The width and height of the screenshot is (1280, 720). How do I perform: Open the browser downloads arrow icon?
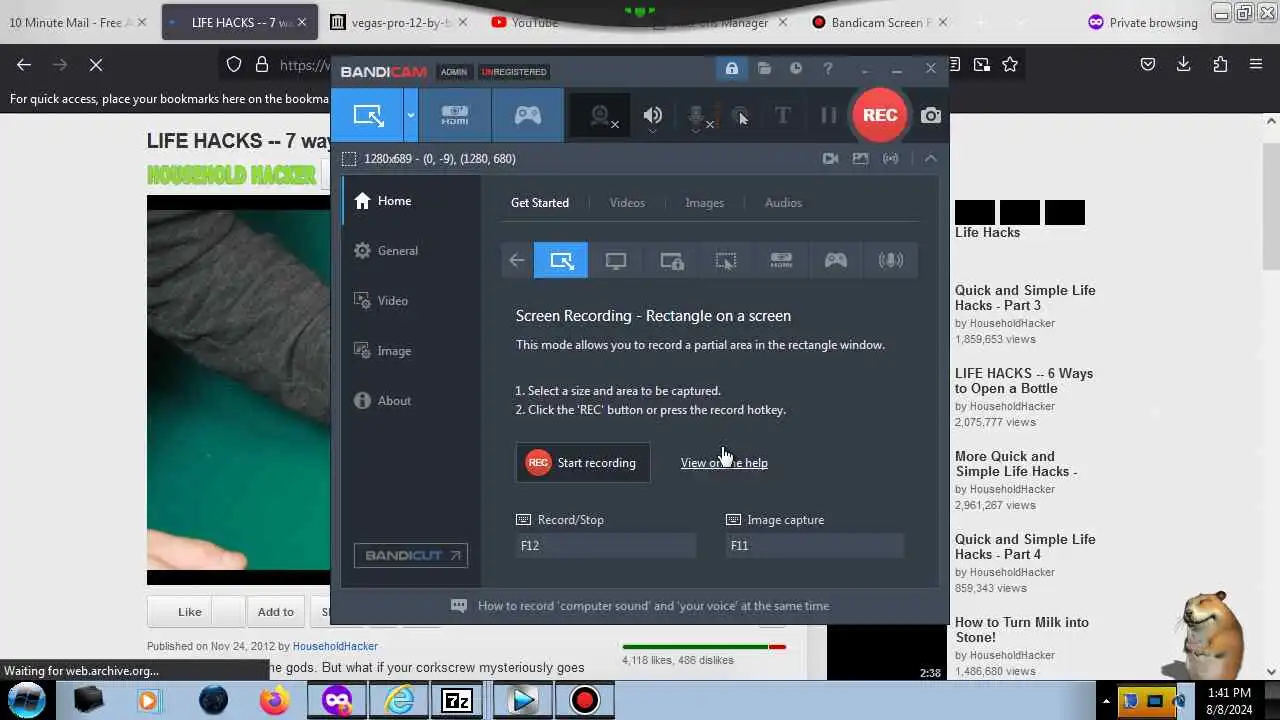point(1183,65)
